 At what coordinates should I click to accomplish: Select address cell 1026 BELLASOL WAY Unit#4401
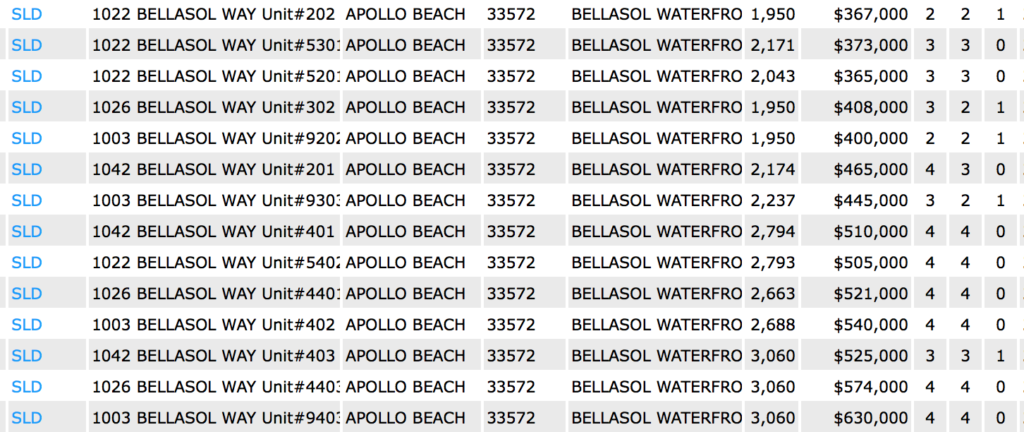click(x=216, y=294)
